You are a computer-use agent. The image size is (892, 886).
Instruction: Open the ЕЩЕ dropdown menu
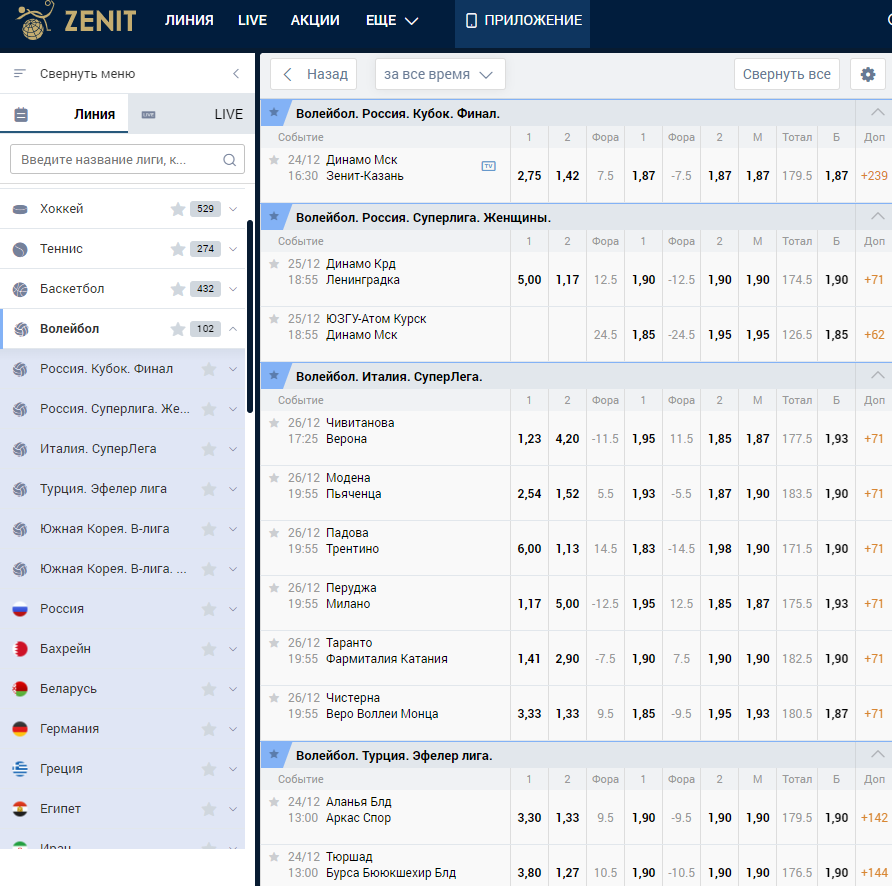tap(391, 20)
